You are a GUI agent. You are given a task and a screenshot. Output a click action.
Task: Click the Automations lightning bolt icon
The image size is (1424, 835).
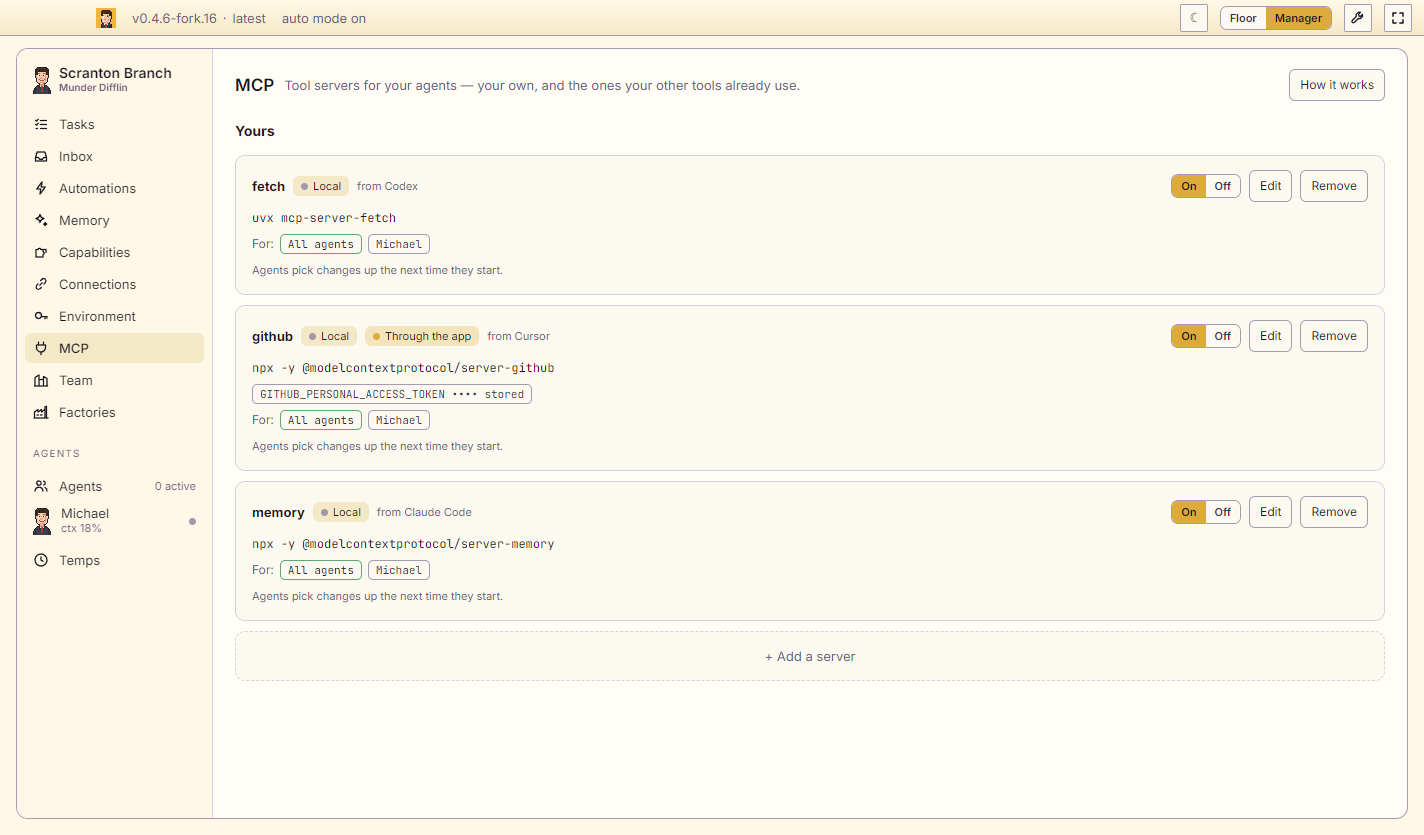pyautogui.click(x=41, y=189)
